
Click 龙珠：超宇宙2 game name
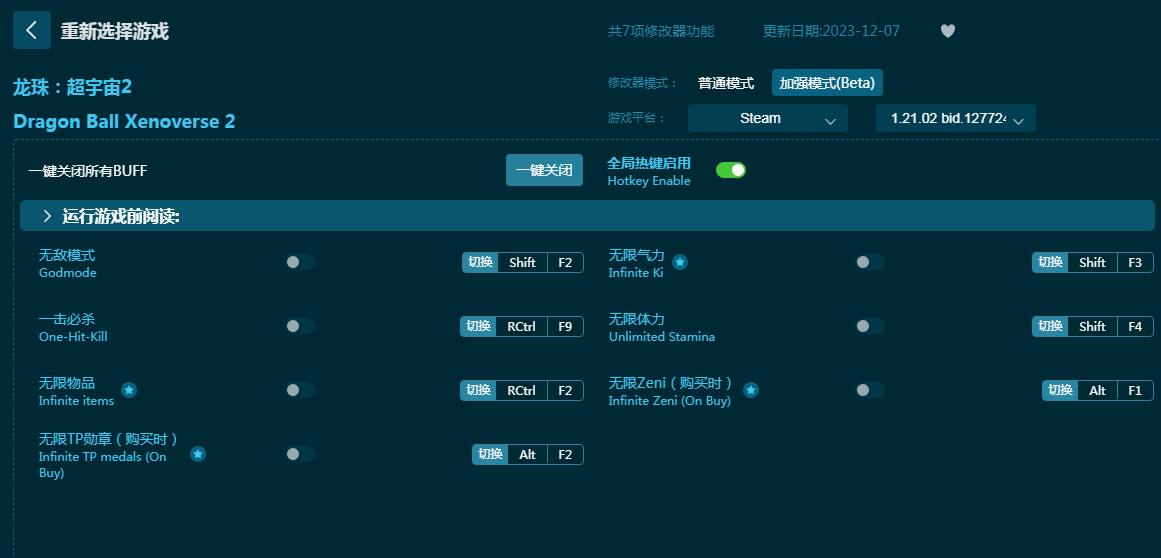click(x=73, y=87)
